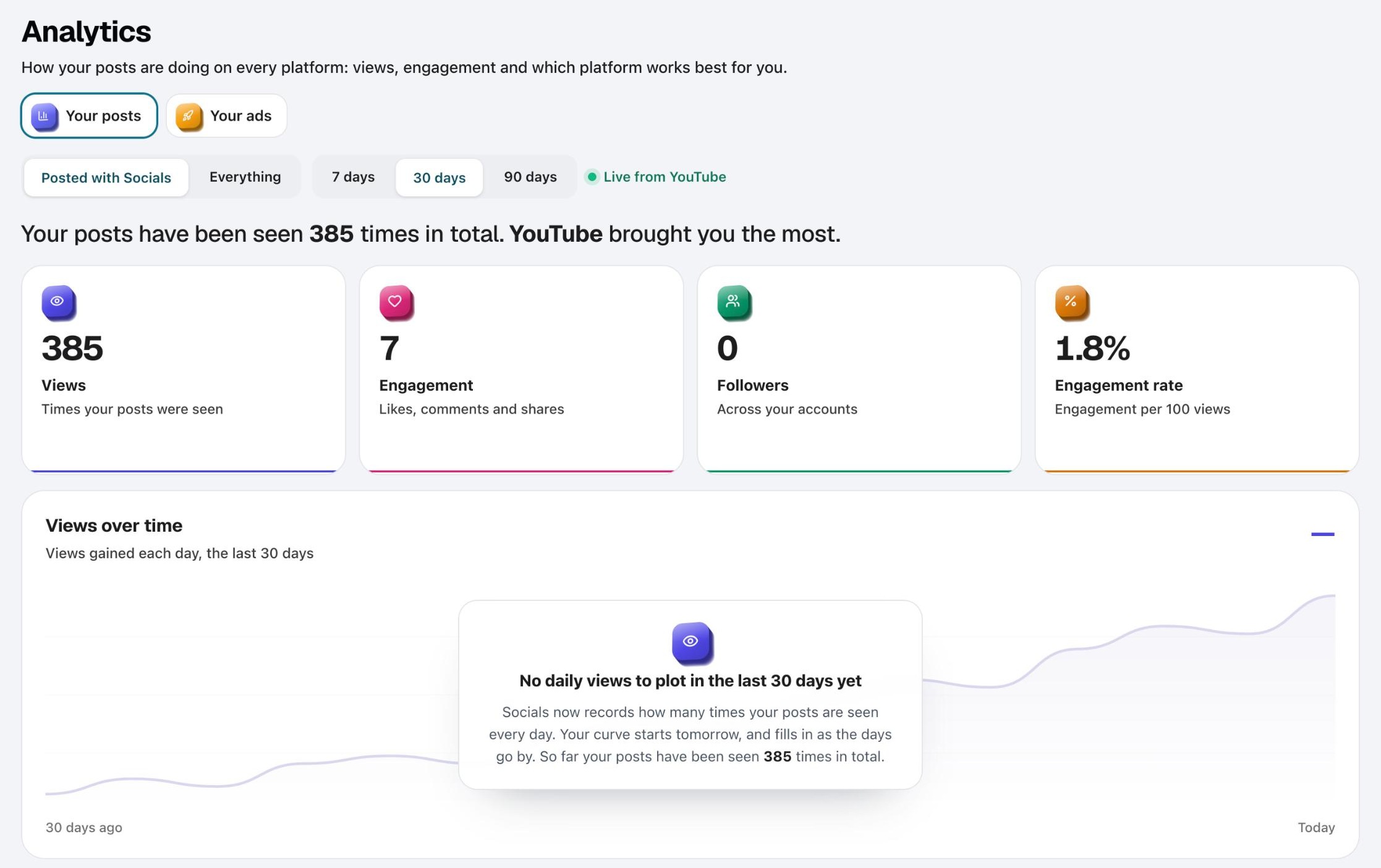
Task: Click 'Times your posts were seen' text
Action: click(132, 409)
